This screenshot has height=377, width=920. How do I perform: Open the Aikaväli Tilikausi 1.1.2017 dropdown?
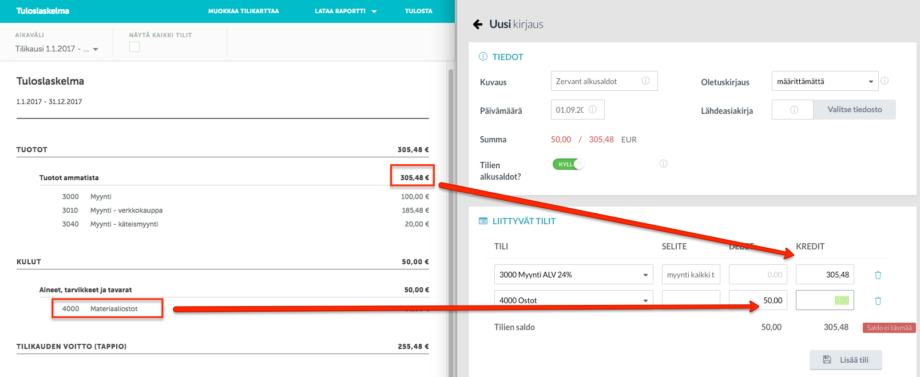coord(56,50)
